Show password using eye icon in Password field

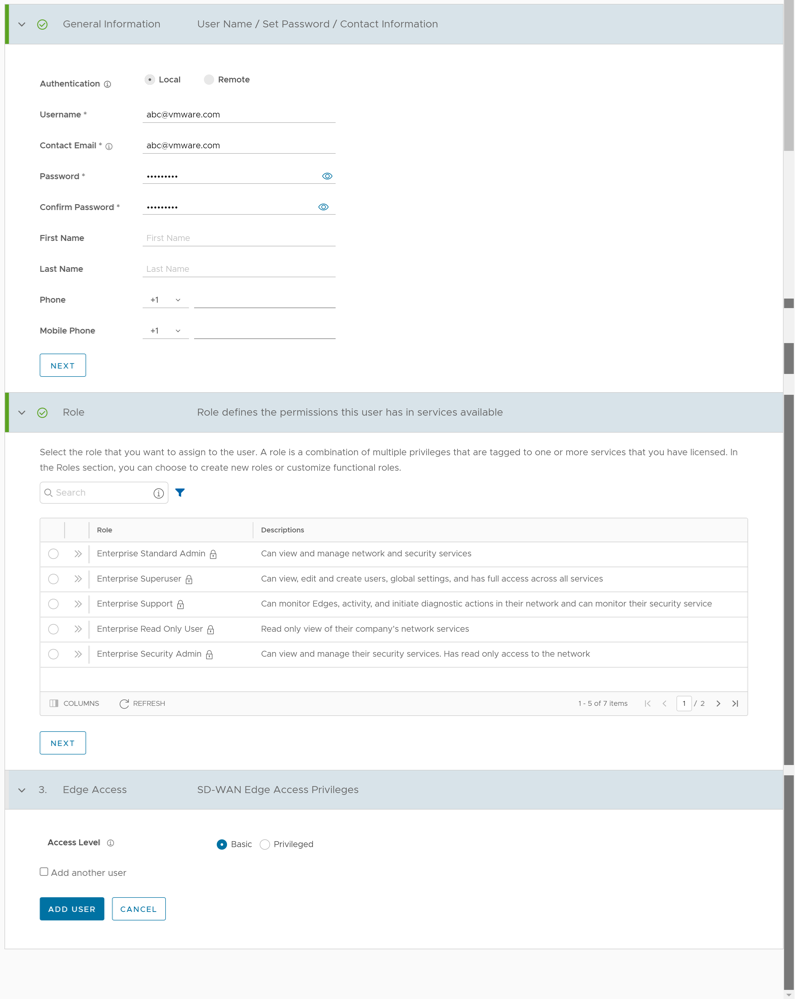click(327, 176)
